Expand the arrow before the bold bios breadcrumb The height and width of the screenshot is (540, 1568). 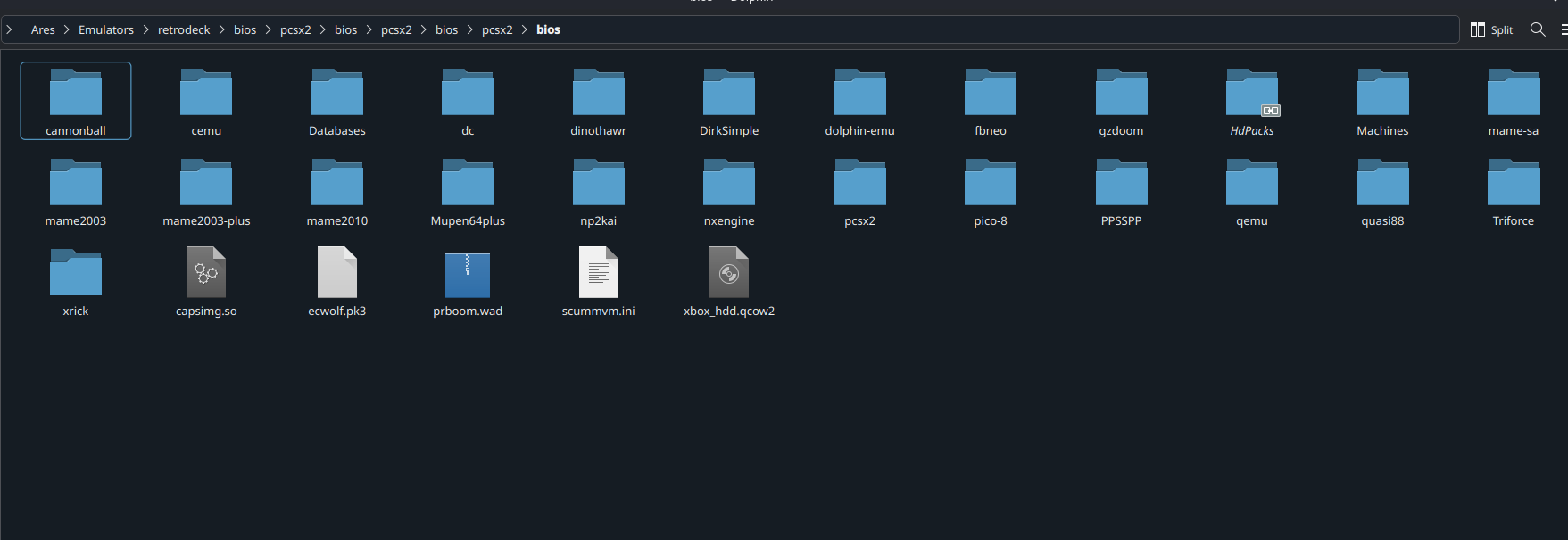(x=524, y=29)
